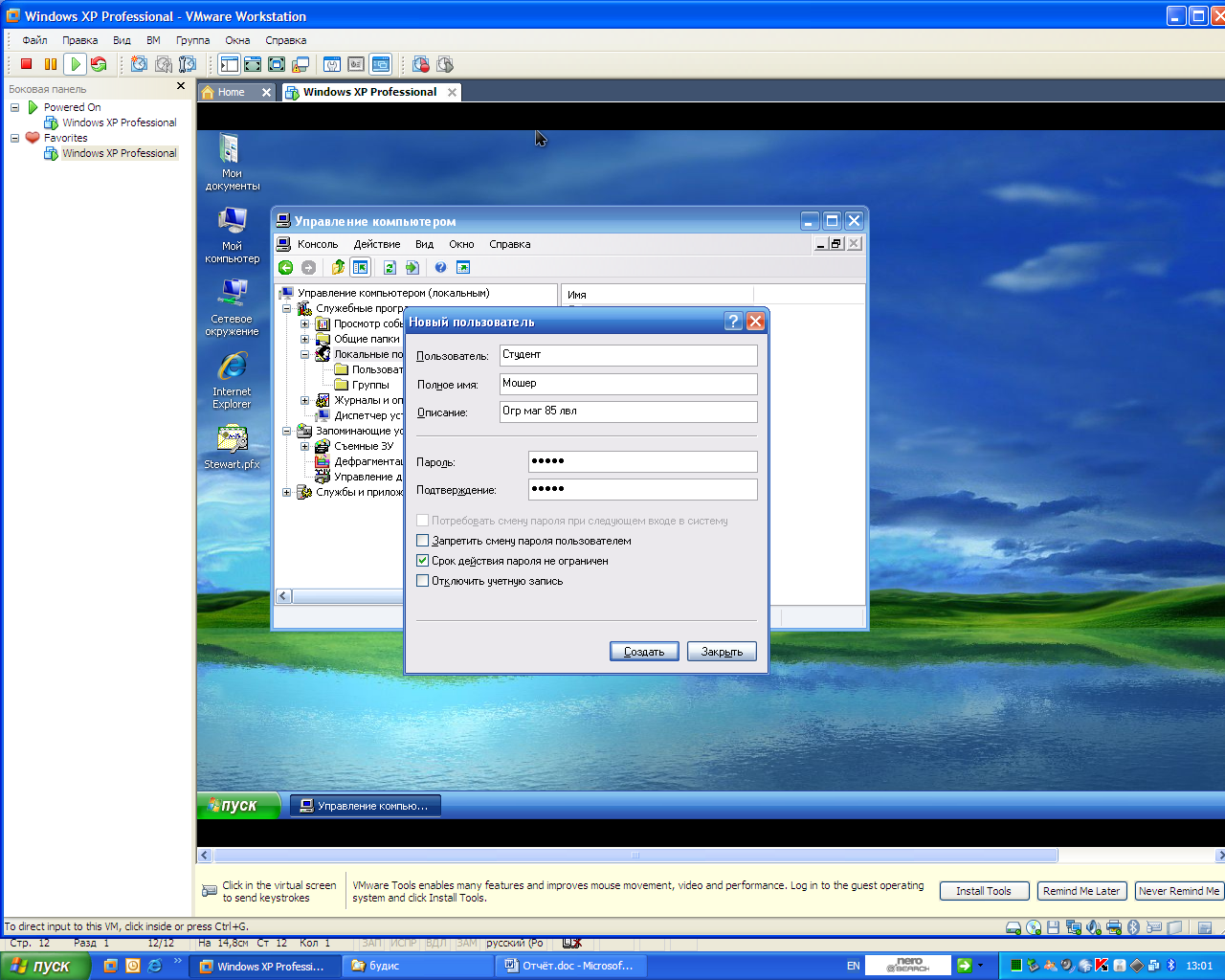
Task: Click the Пользователь name input field
Action: coord(628,355)
